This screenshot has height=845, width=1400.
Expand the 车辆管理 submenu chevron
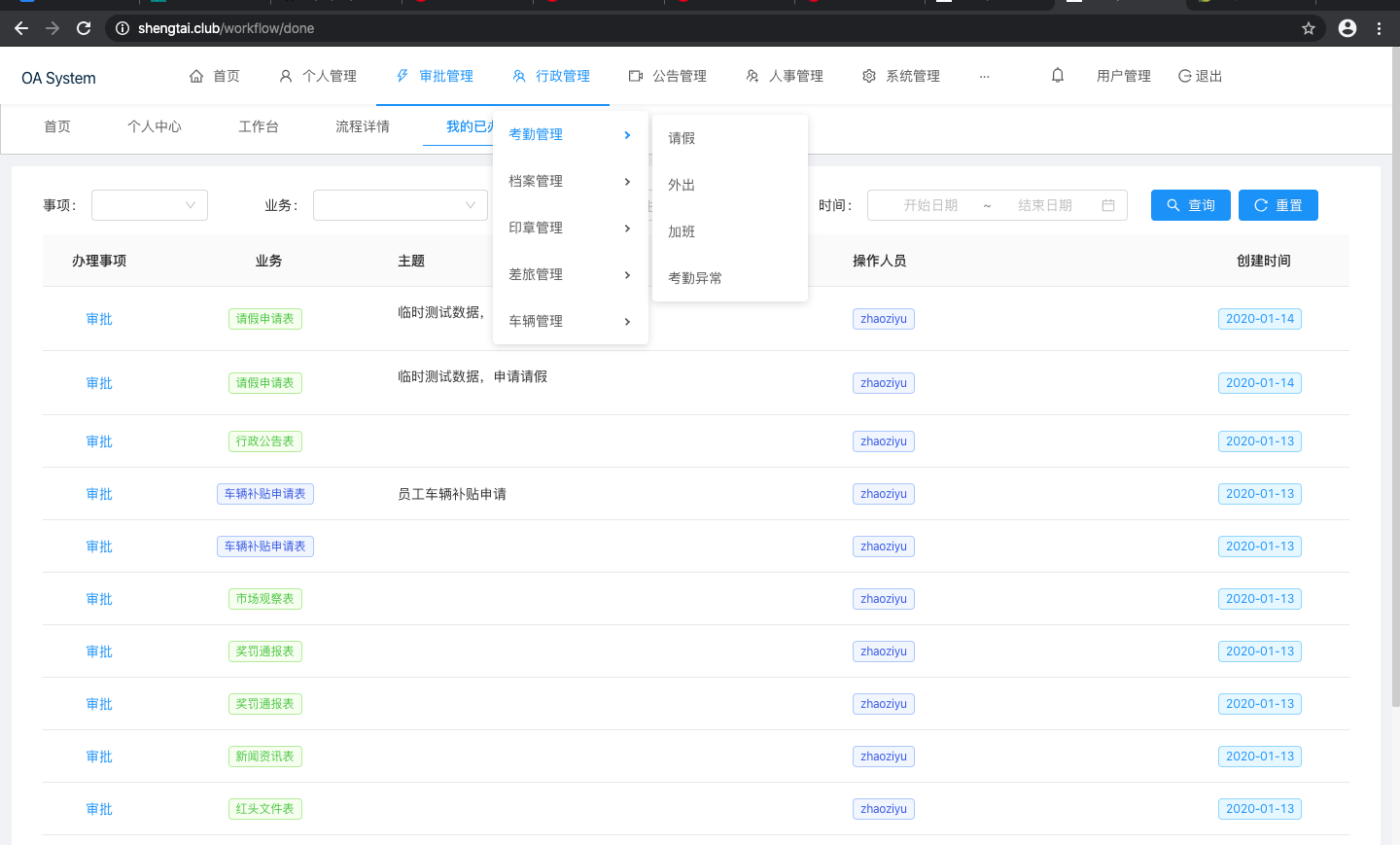[627, 321]
